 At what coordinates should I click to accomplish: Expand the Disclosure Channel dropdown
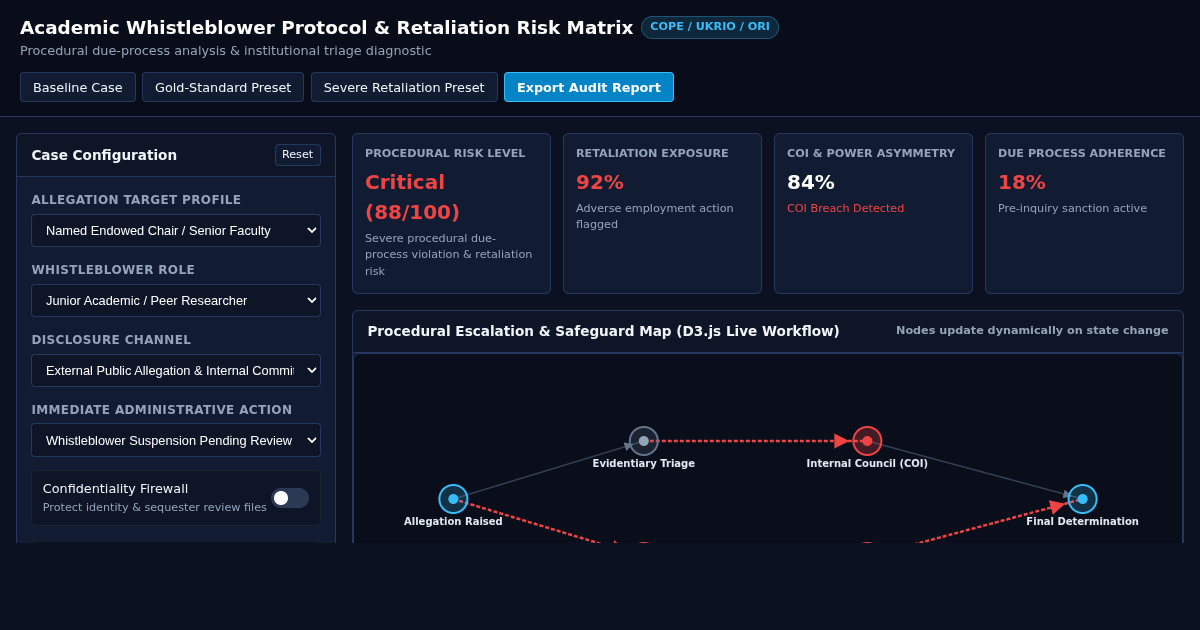coord(176,370)
